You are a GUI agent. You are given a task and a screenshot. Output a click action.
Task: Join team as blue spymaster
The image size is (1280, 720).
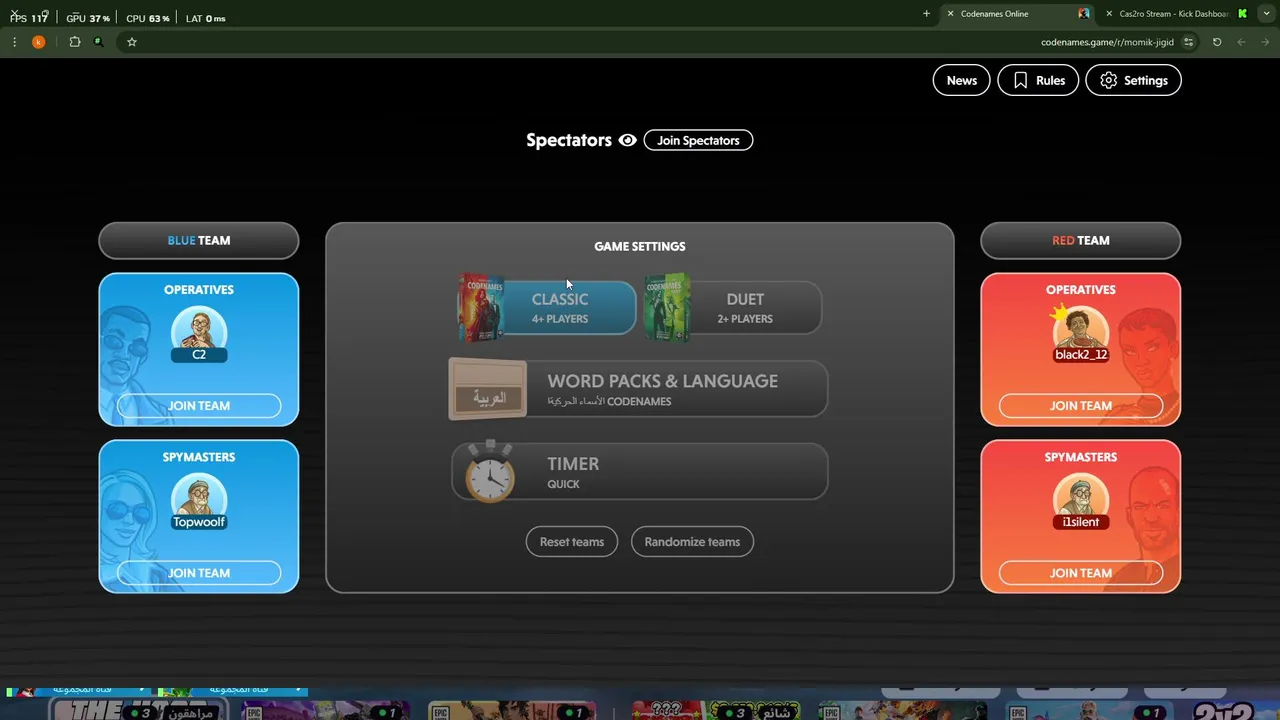point(199,573)
